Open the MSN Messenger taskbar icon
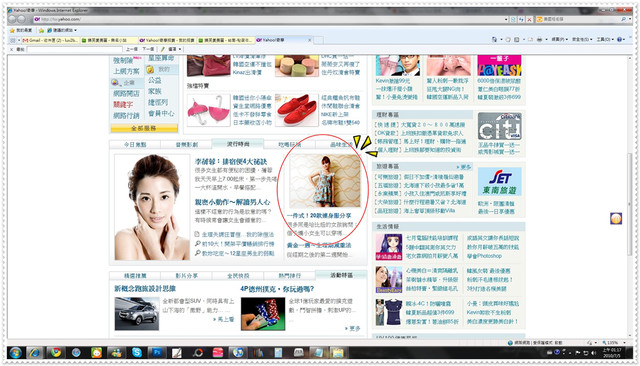640x366 pixels. 116,353
